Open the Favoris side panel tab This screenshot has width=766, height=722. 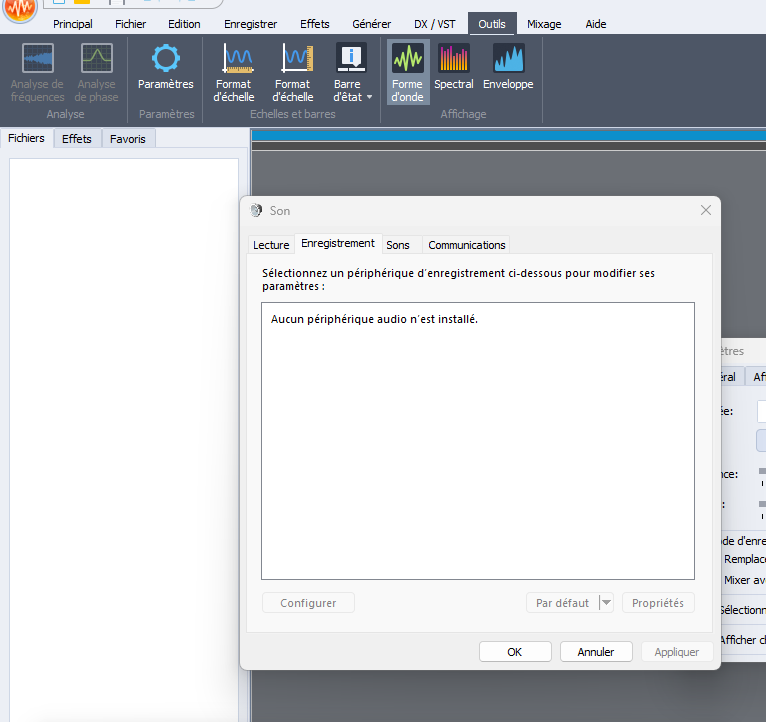[128, 139]
